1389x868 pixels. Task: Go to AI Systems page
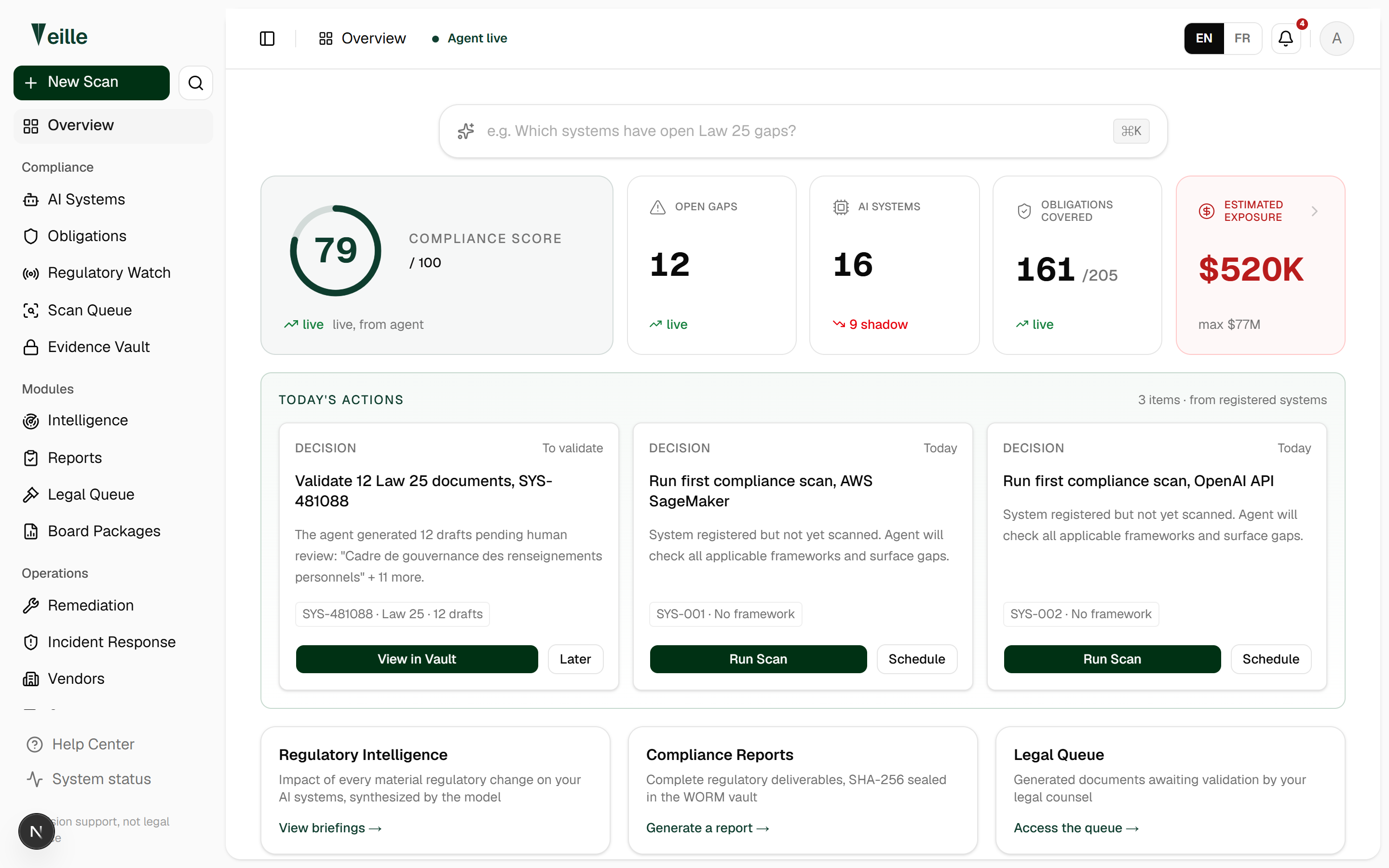click(113, 200)
